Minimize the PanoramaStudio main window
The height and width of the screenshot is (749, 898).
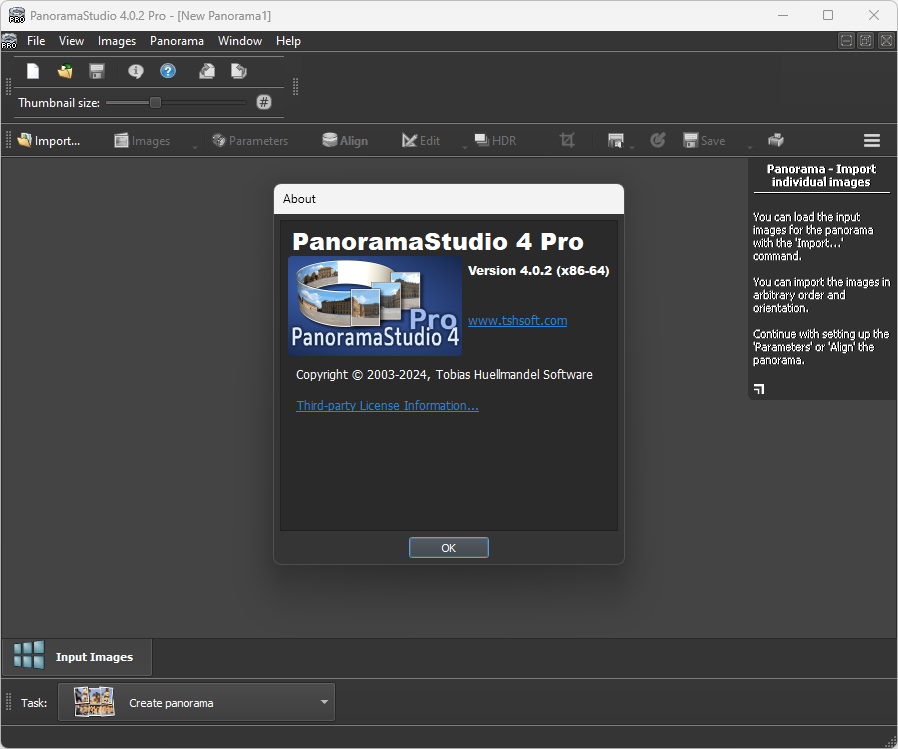(x=783, y=15)
